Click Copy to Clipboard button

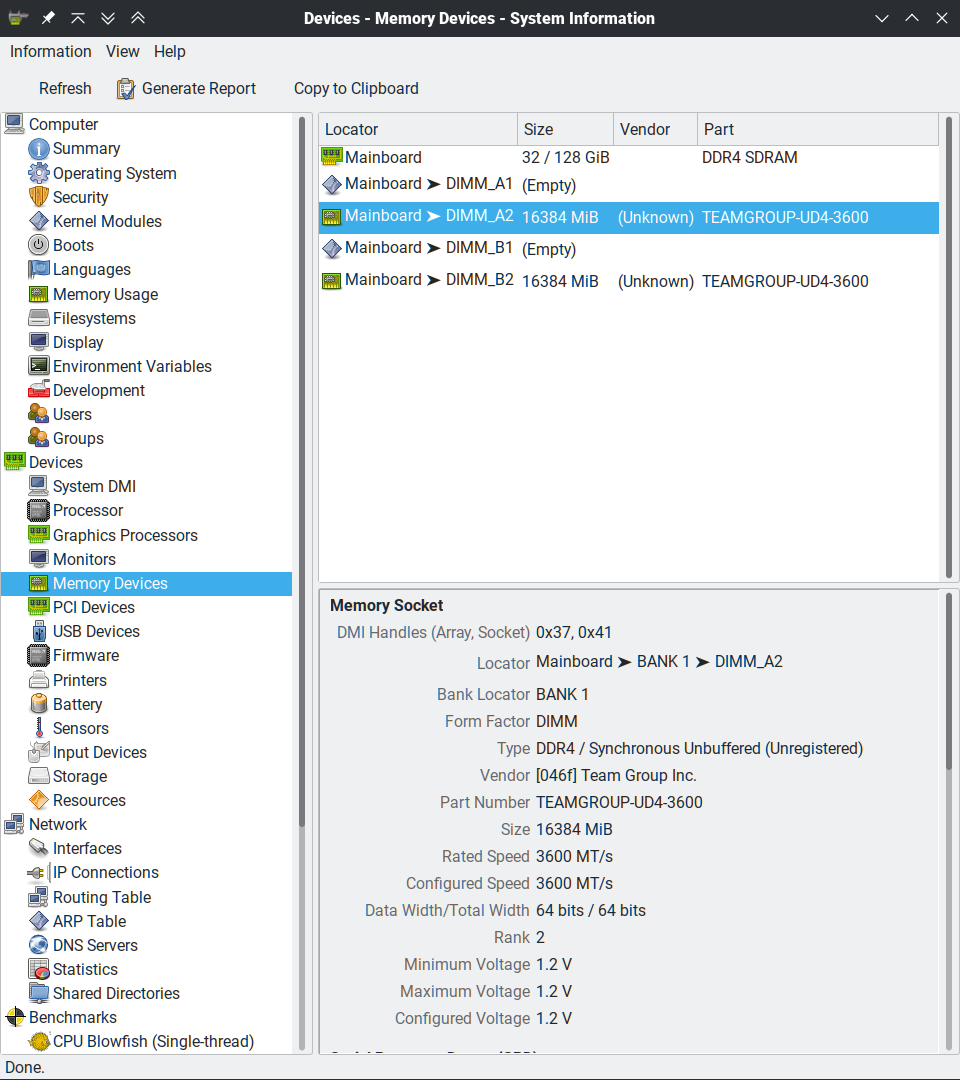[x=356, y=89]
